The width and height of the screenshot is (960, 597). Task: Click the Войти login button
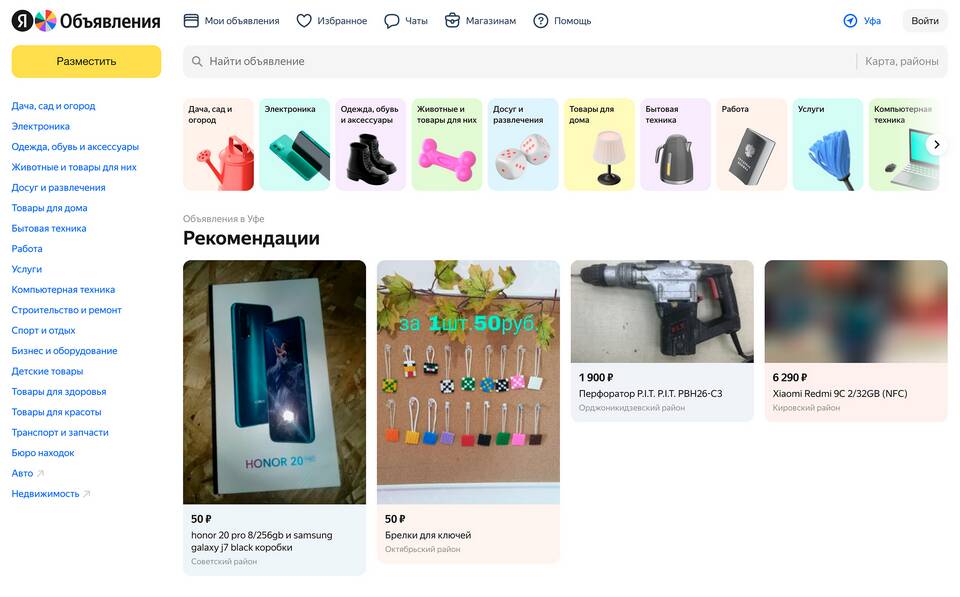[924, 21]
